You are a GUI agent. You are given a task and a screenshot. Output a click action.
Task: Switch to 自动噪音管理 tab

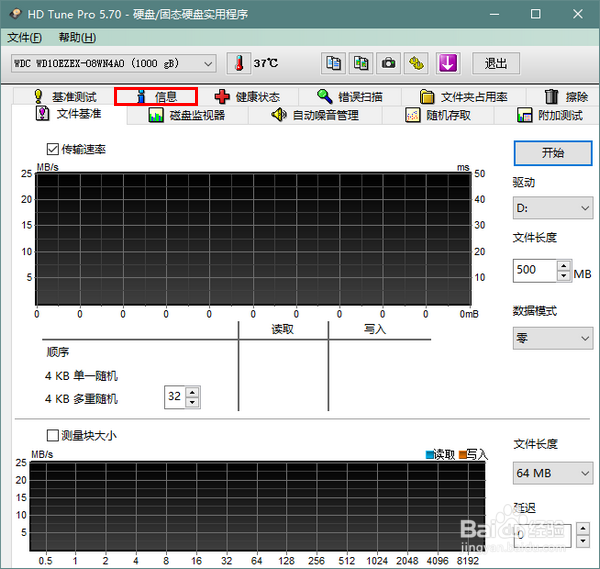pos(315,115)
